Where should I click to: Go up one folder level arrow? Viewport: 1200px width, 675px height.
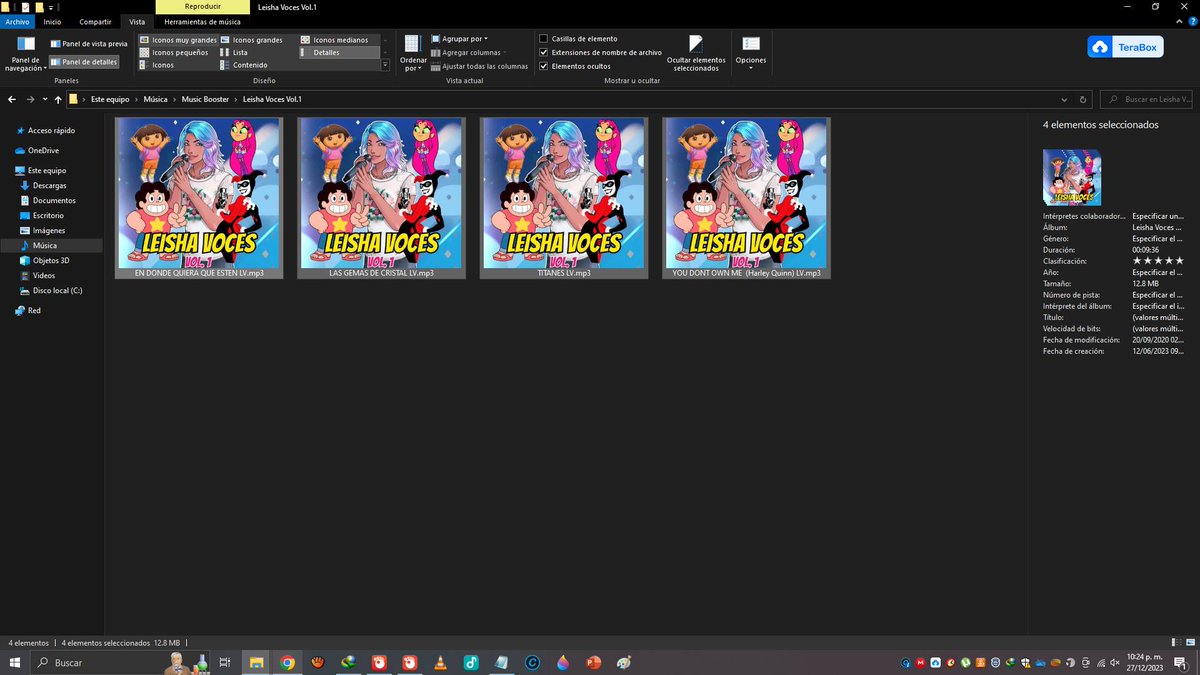[59, 99]
